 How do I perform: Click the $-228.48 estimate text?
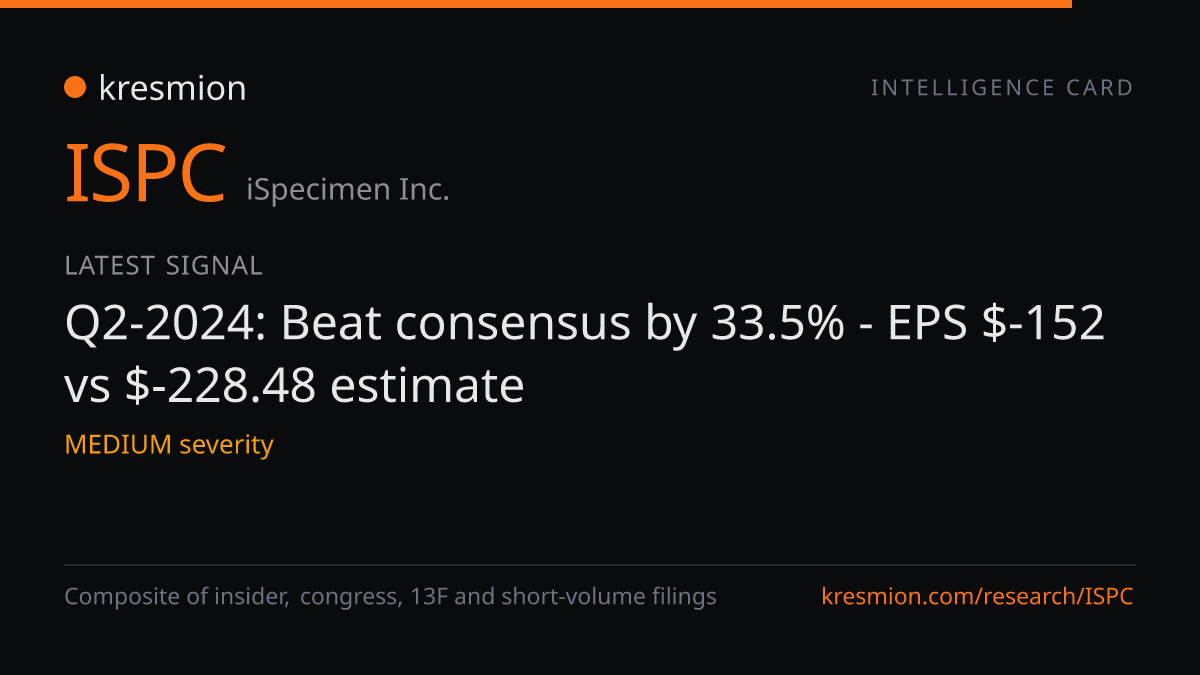[x=222, y=385]
